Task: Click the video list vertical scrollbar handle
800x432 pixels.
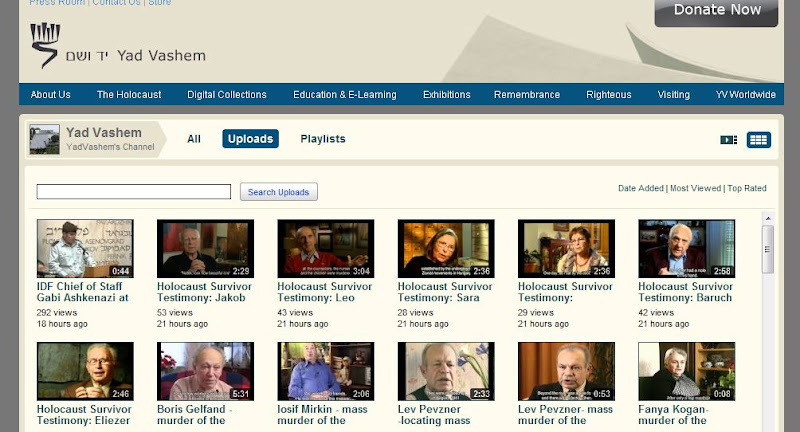Action: pos(768,248)
